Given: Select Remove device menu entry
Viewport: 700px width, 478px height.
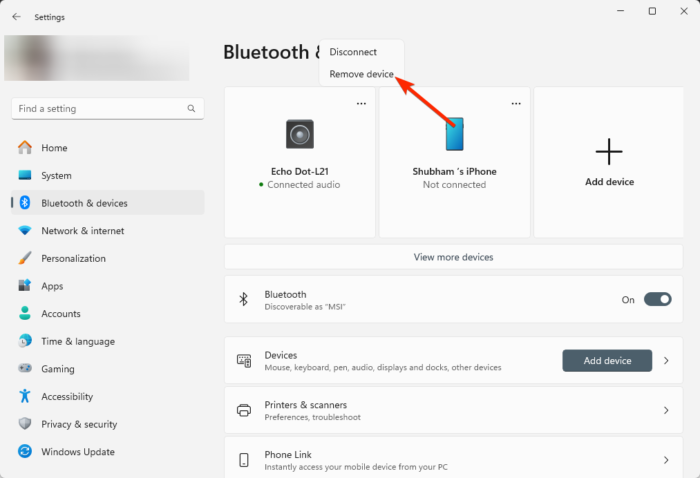Looking at the screenshot, I should click(361, 74).
